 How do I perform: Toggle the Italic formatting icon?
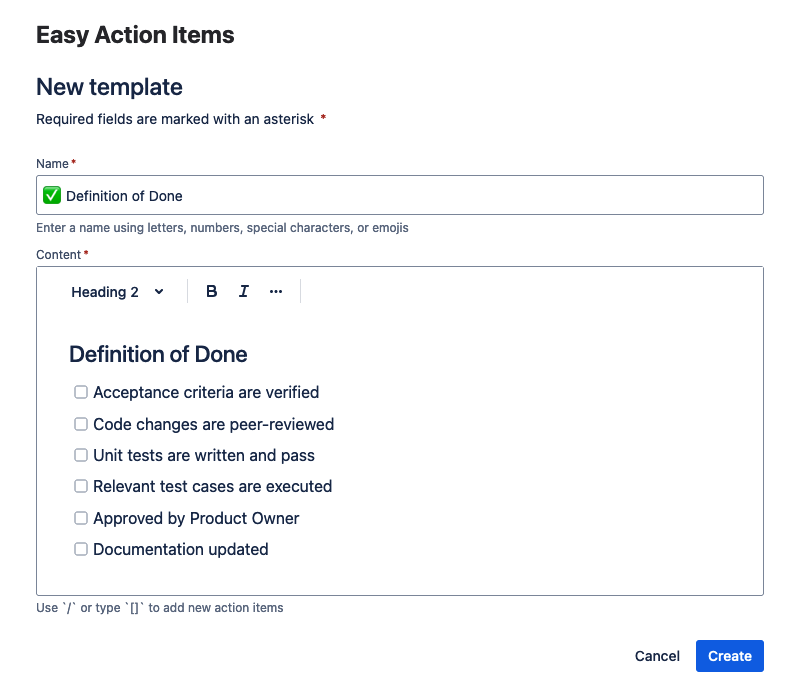pyautogui.click(x=243, y=292)
